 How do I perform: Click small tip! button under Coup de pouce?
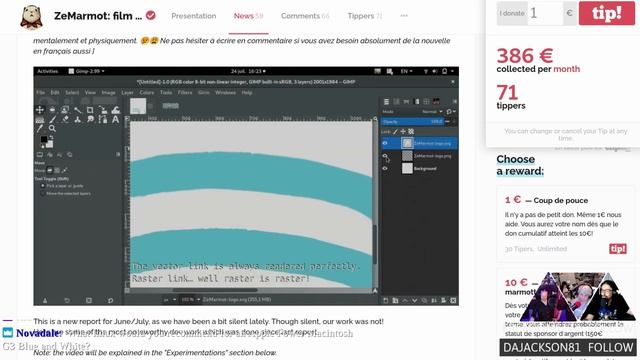coord(618,249)
